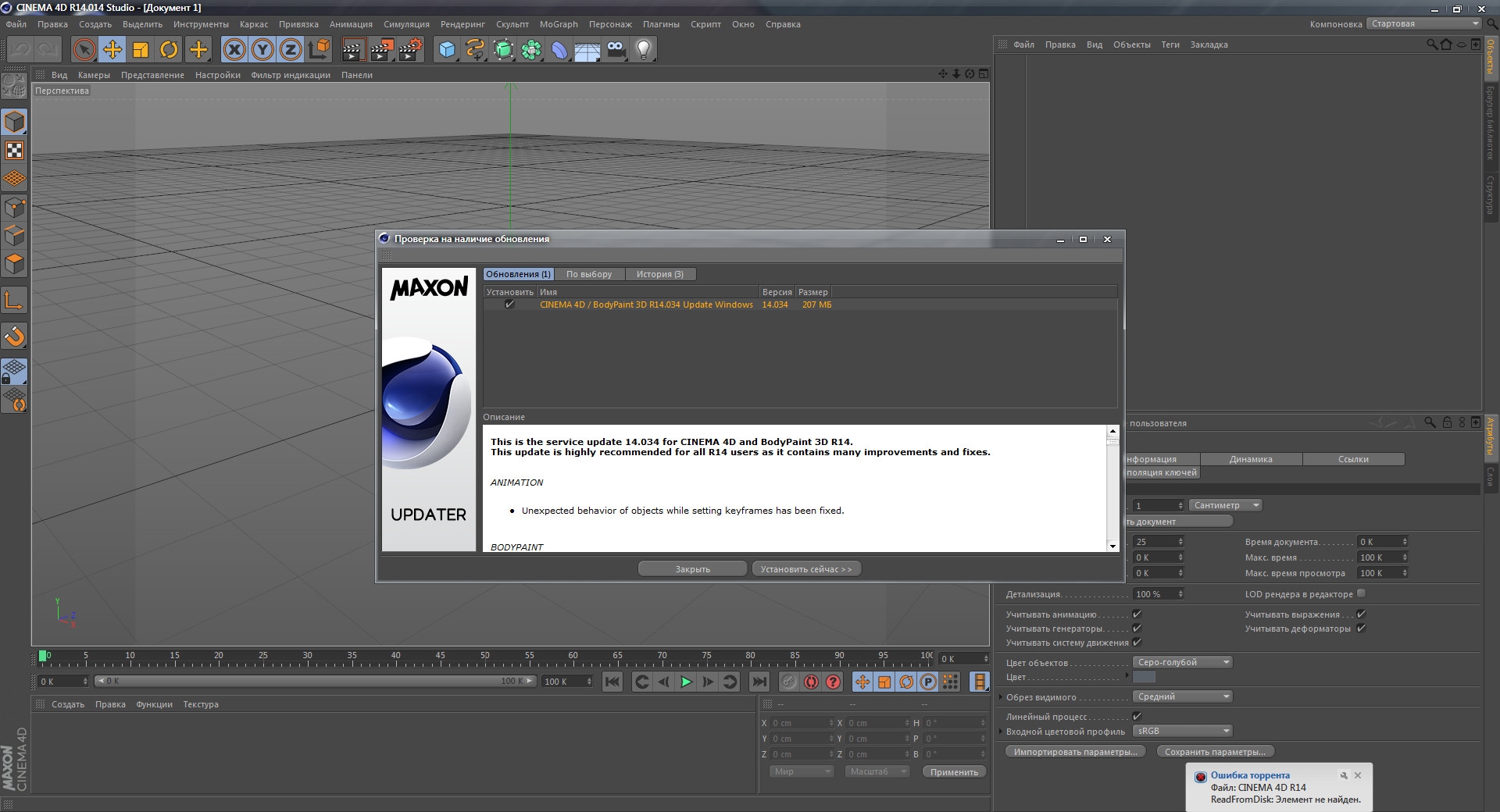The width and height of the screenshot is (1500, 812).
Task: Add a deformer object
Action: [x=560, y=49]
